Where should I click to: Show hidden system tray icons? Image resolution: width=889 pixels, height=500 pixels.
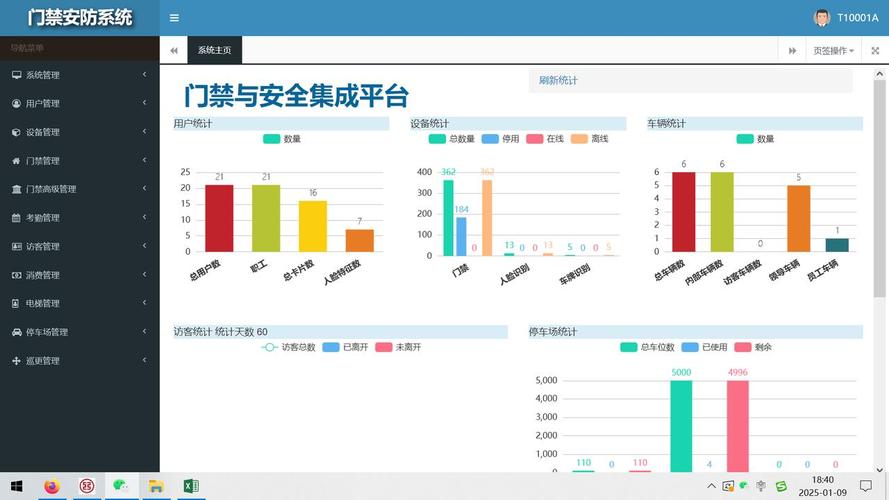(711, 486)
